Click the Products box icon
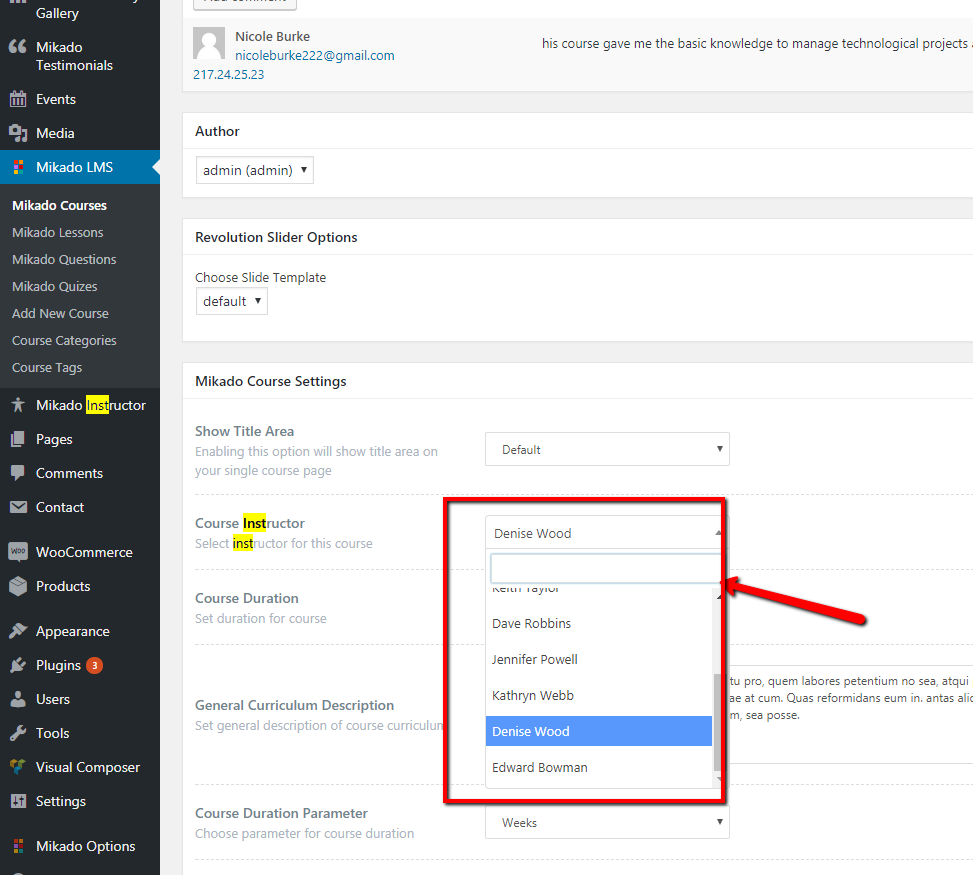 [x=18, y=586]
